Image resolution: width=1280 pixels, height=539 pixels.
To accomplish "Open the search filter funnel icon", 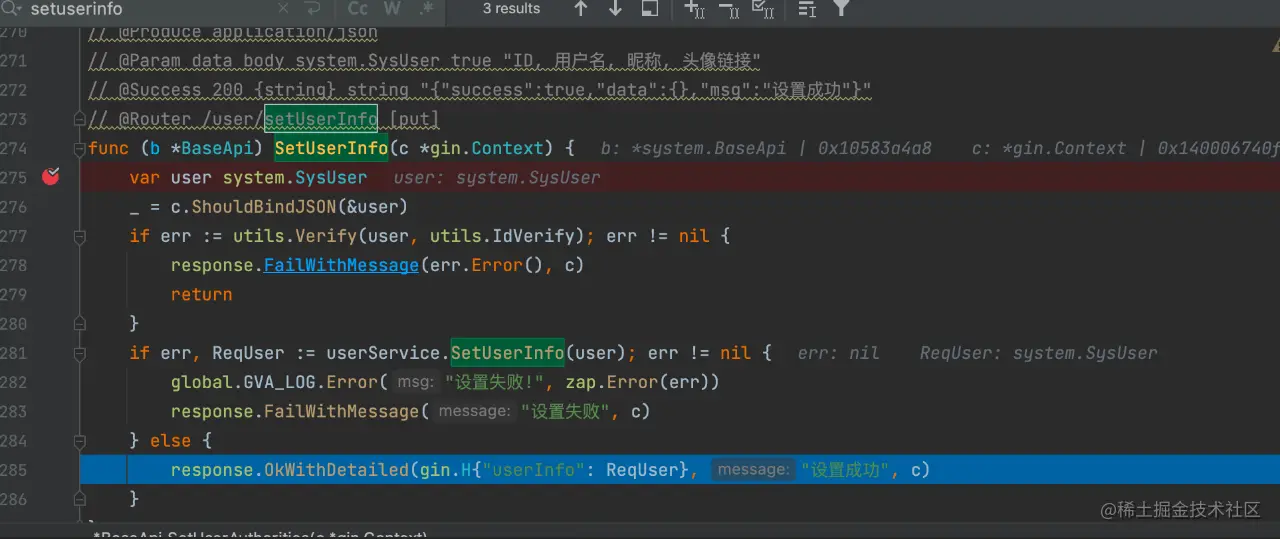I will click(x=842, y=9).
